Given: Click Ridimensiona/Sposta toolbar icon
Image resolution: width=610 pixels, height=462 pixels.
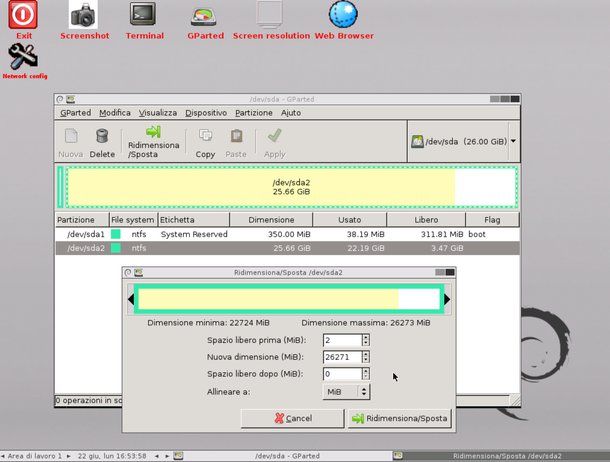Looking at the screenshot, I should click(x=154, y=141).
